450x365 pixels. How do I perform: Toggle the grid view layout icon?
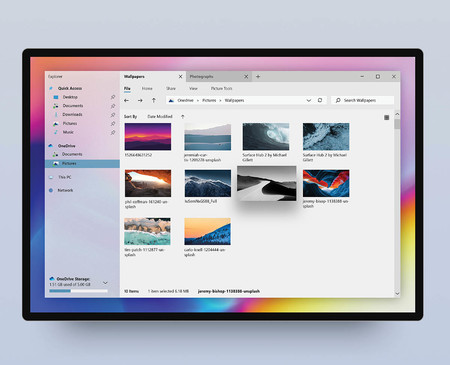point(386,117)
